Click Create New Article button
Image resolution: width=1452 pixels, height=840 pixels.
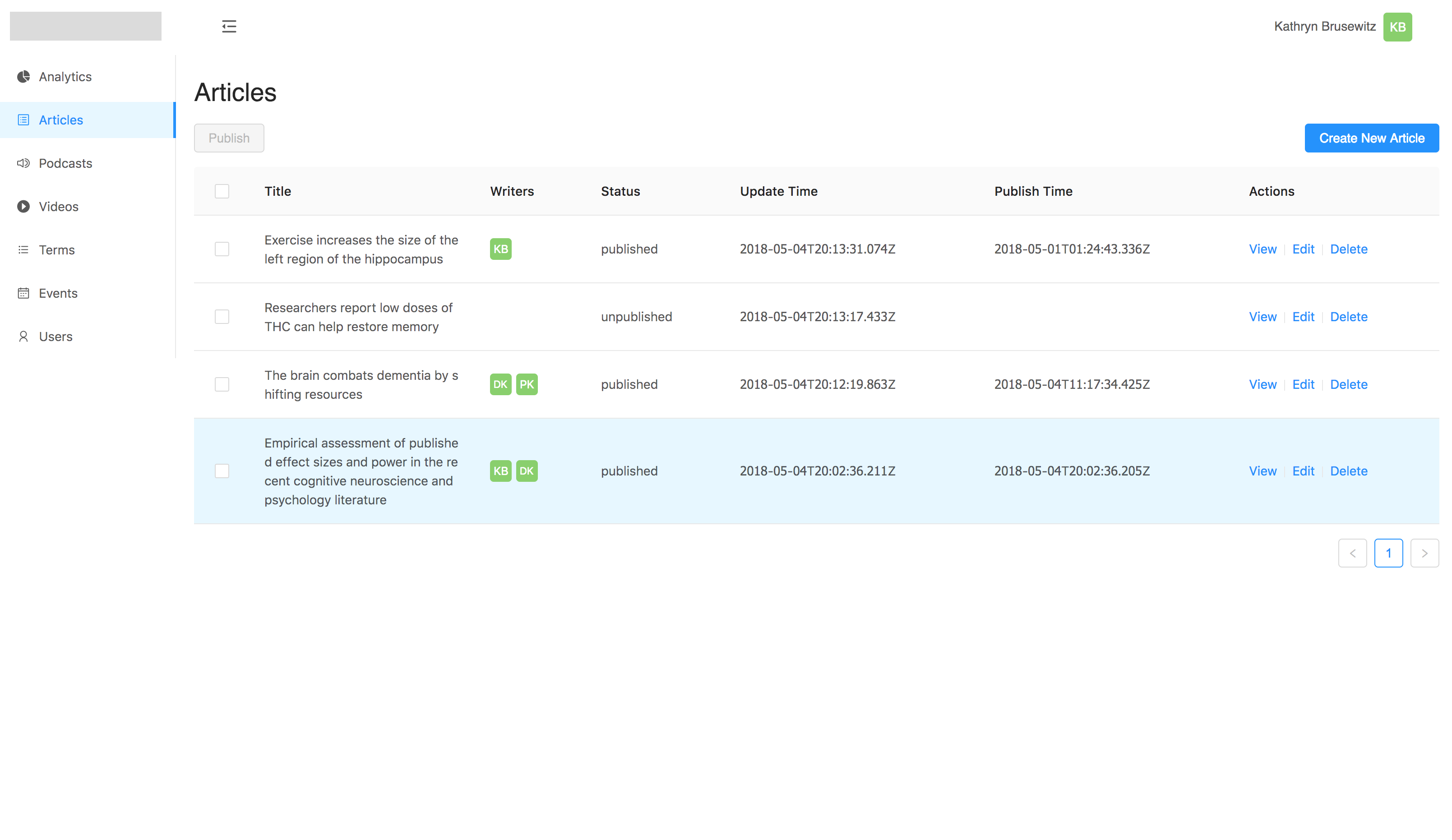(x=1371, y=138)
